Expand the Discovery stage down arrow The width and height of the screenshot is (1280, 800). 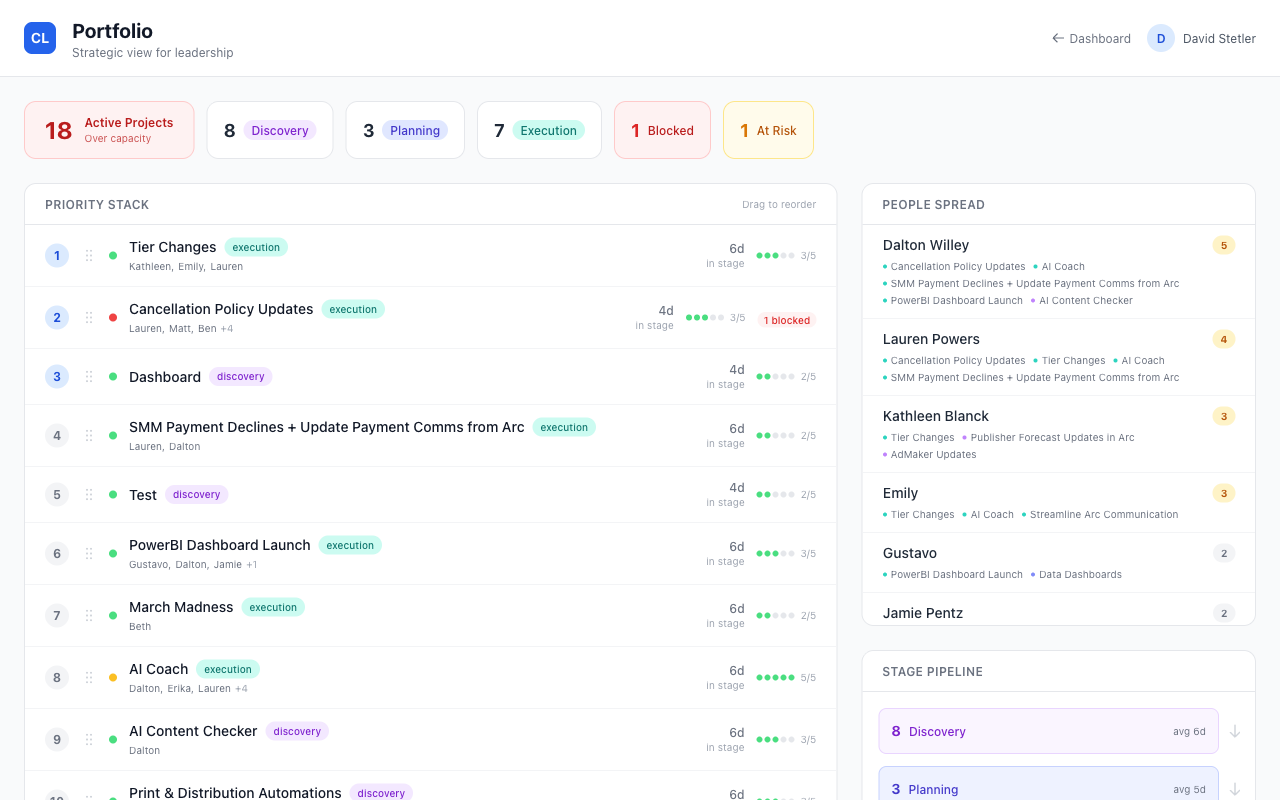(1235, 731)
